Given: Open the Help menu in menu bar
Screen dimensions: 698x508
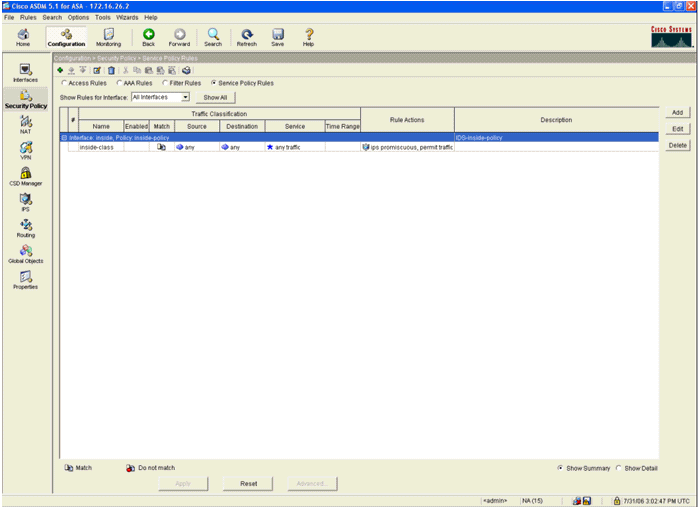Looking at the screenshot, I should [x=151, y=17].
